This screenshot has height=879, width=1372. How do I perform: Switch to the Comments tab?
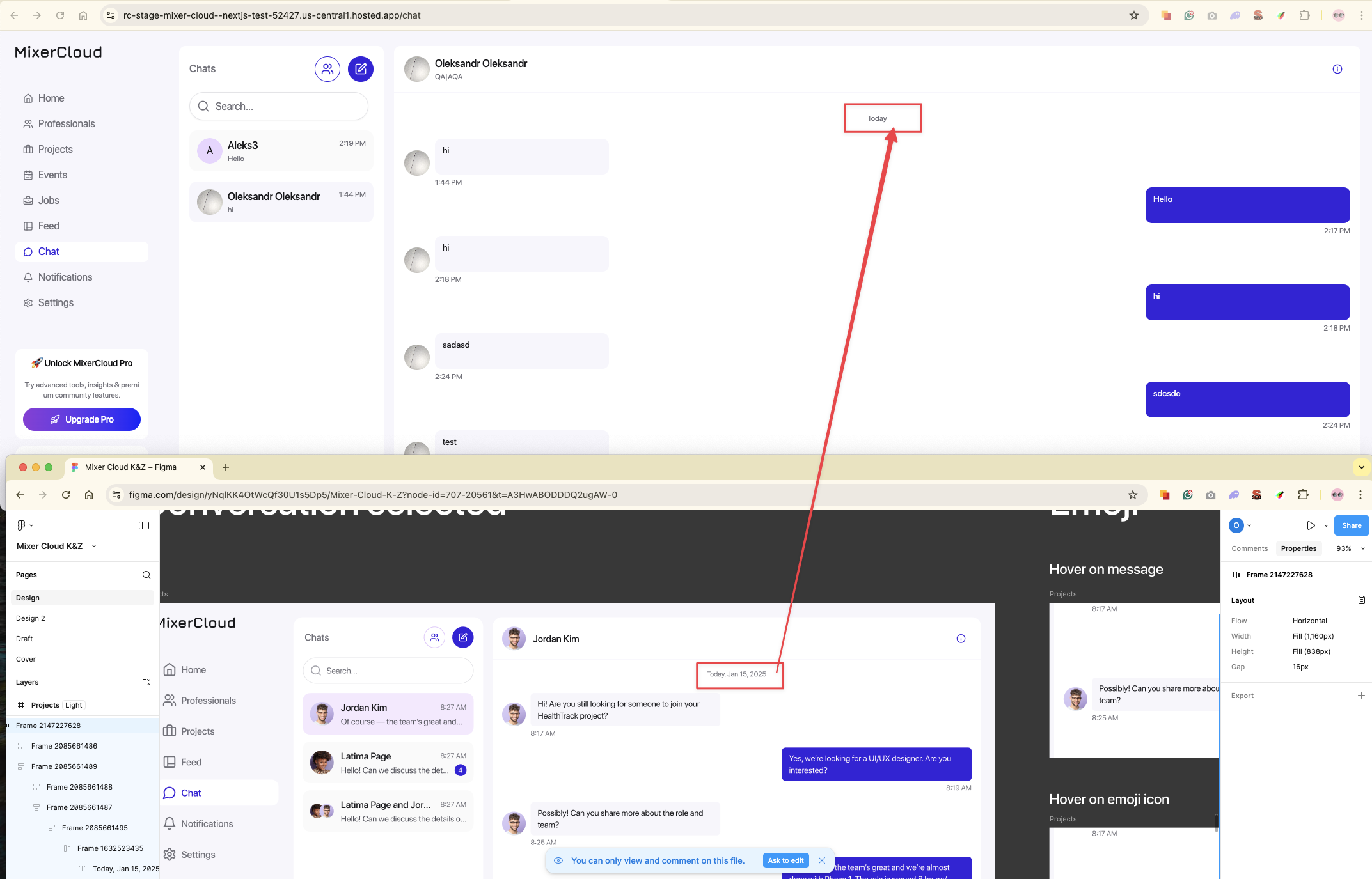pos(1249,548)
